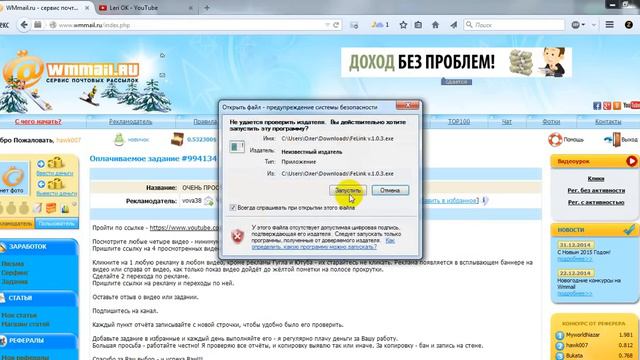Close the security warning dialog
This screenshot has height=360, width=640.
pos(407,106)
